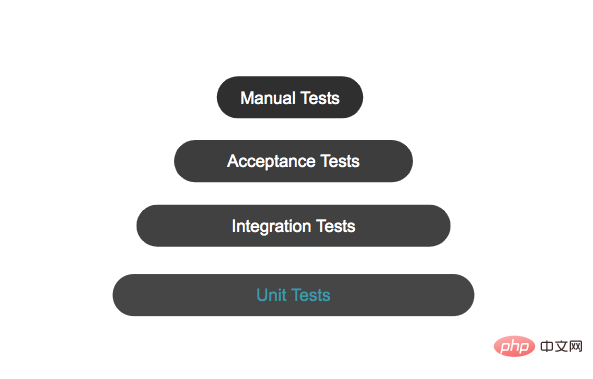The width and height of the screenshot is (593, 379).
Task: Click the 中 character in the watermark
Action: (547, 346)
